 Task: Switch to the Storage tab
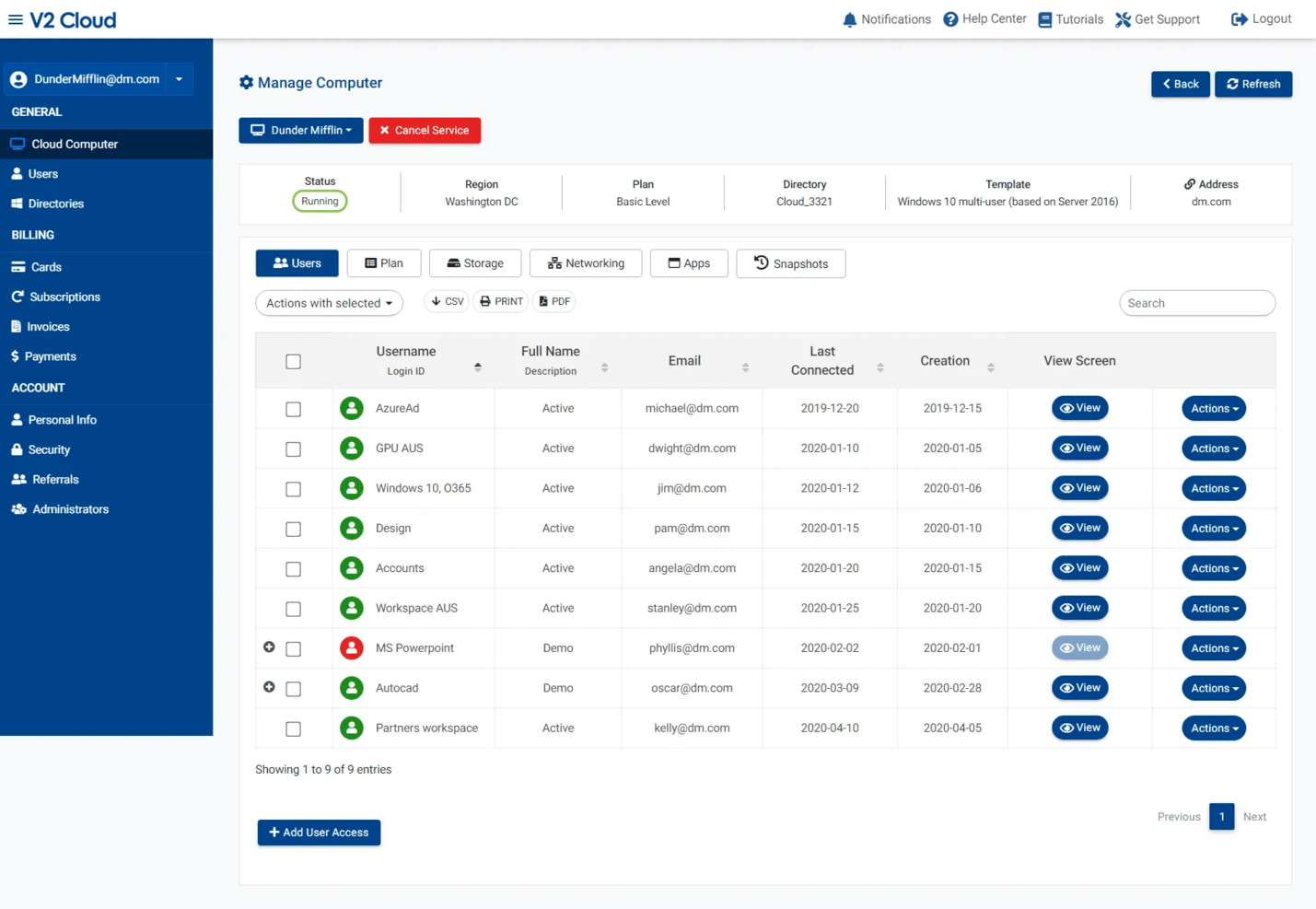[474, 263]
